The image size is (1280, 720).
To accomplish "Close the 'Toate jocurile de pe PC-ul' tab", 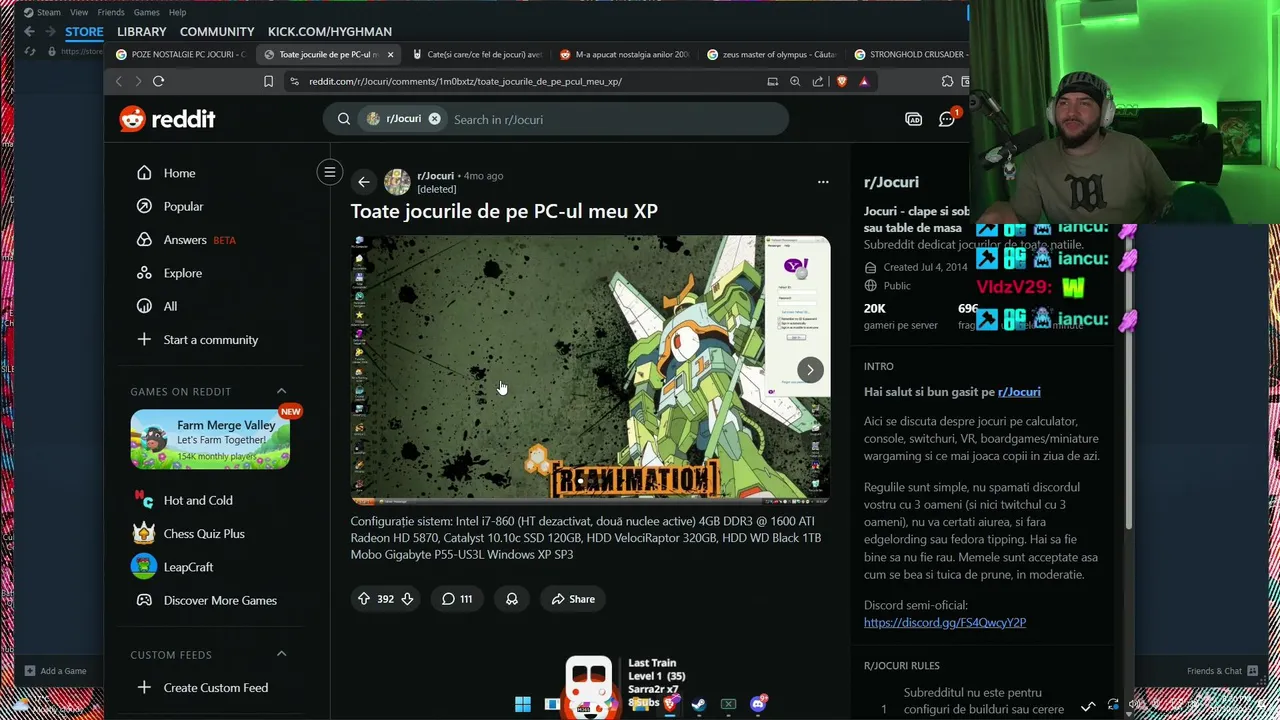I will [390, 54].
